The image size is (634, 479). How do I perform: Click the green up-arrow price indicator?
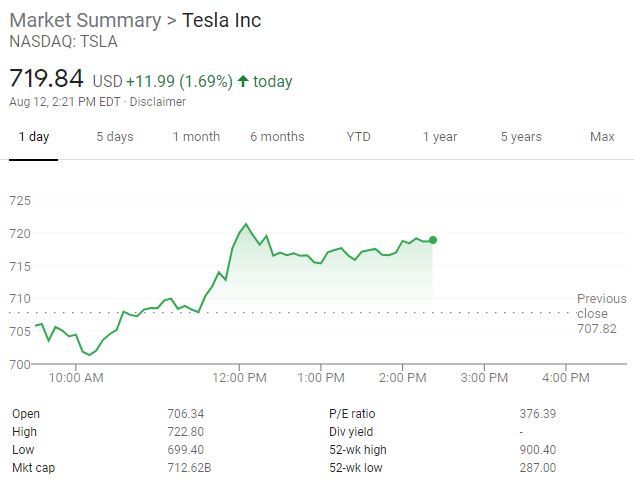pos(243,81)
